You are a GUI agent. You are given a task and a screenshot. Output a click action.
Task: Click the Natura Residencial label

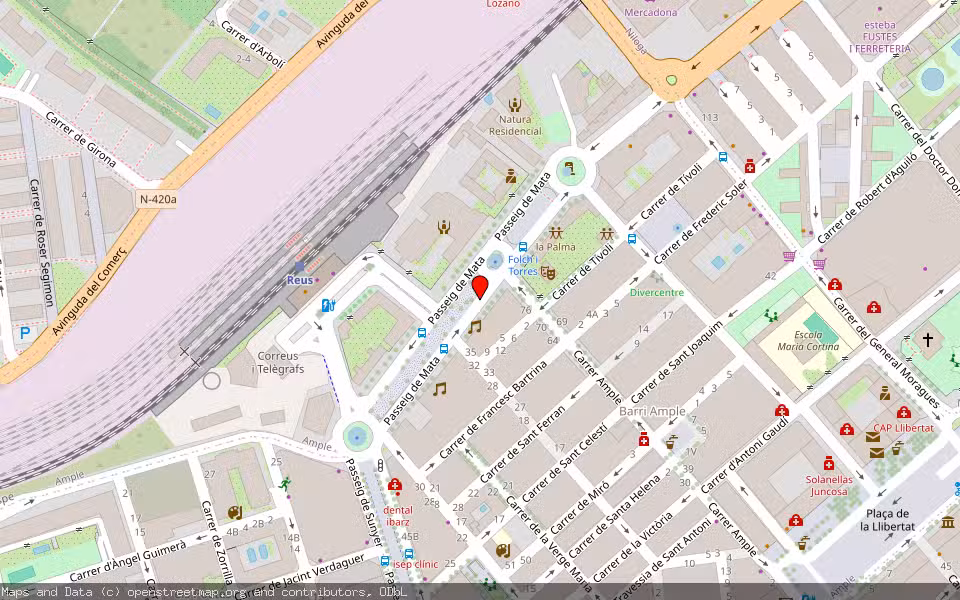point(516,125)
